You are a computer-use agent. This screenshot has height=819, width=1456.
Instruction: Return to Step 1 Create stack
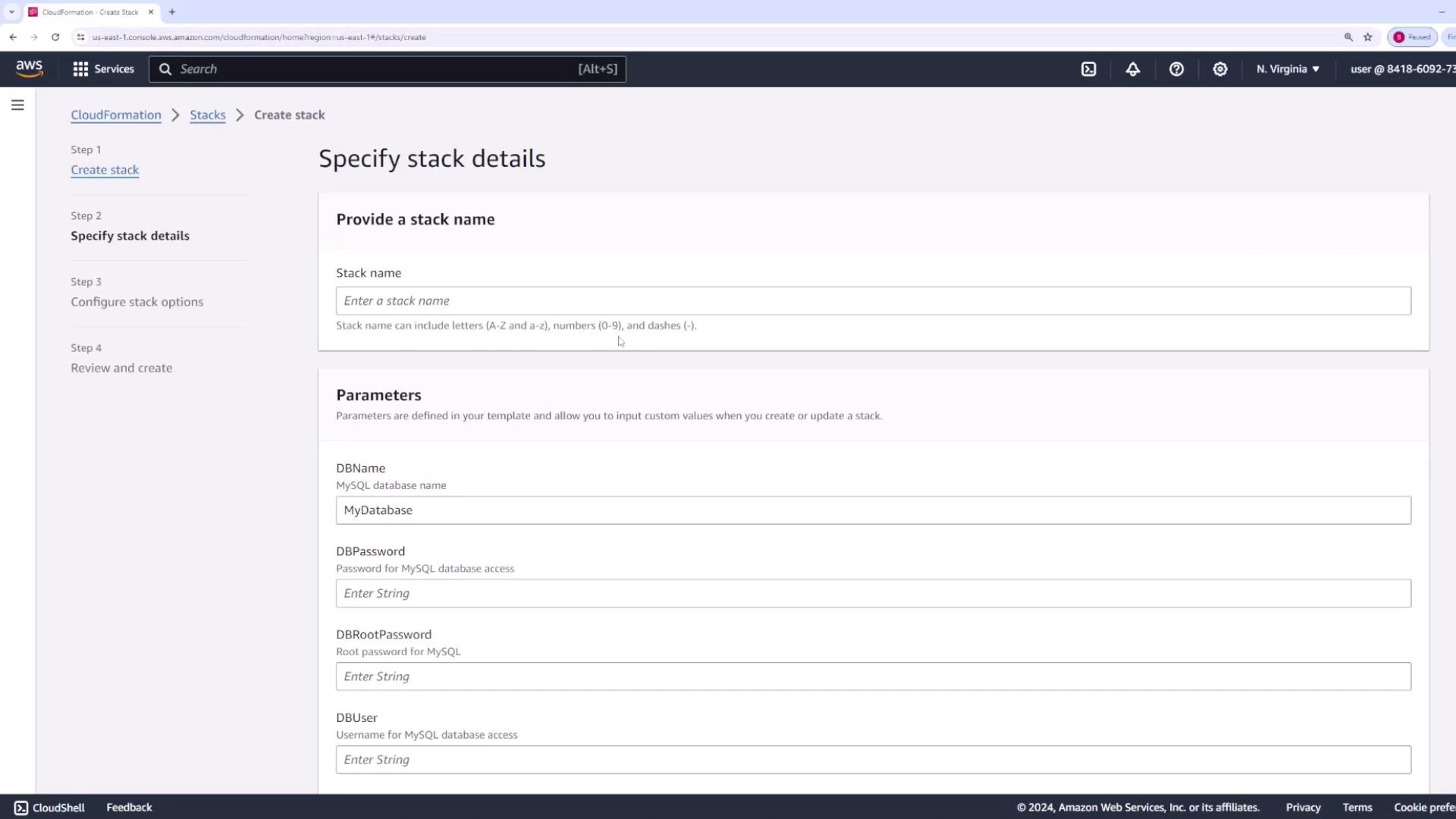[105, 170]
